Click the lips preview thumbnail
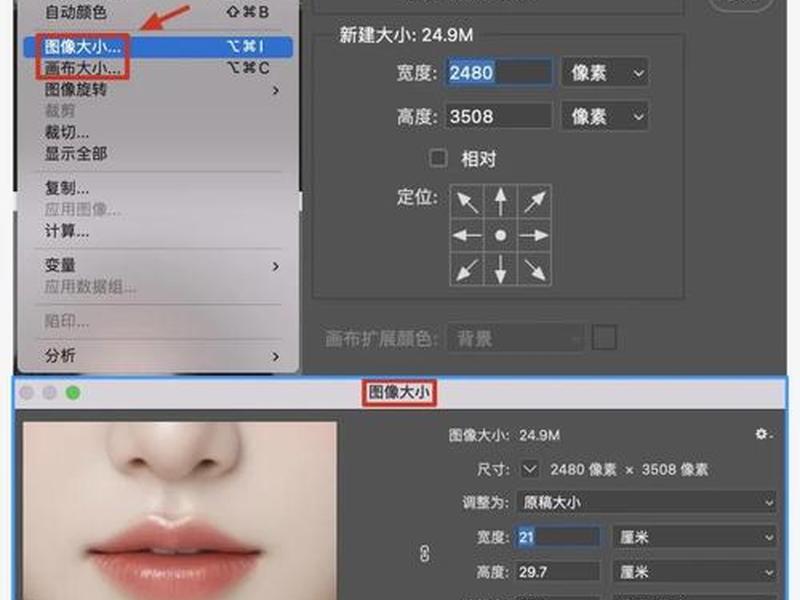Image resolution: width=800 pixels, height=600 pixels. click(x=180, y=510)
